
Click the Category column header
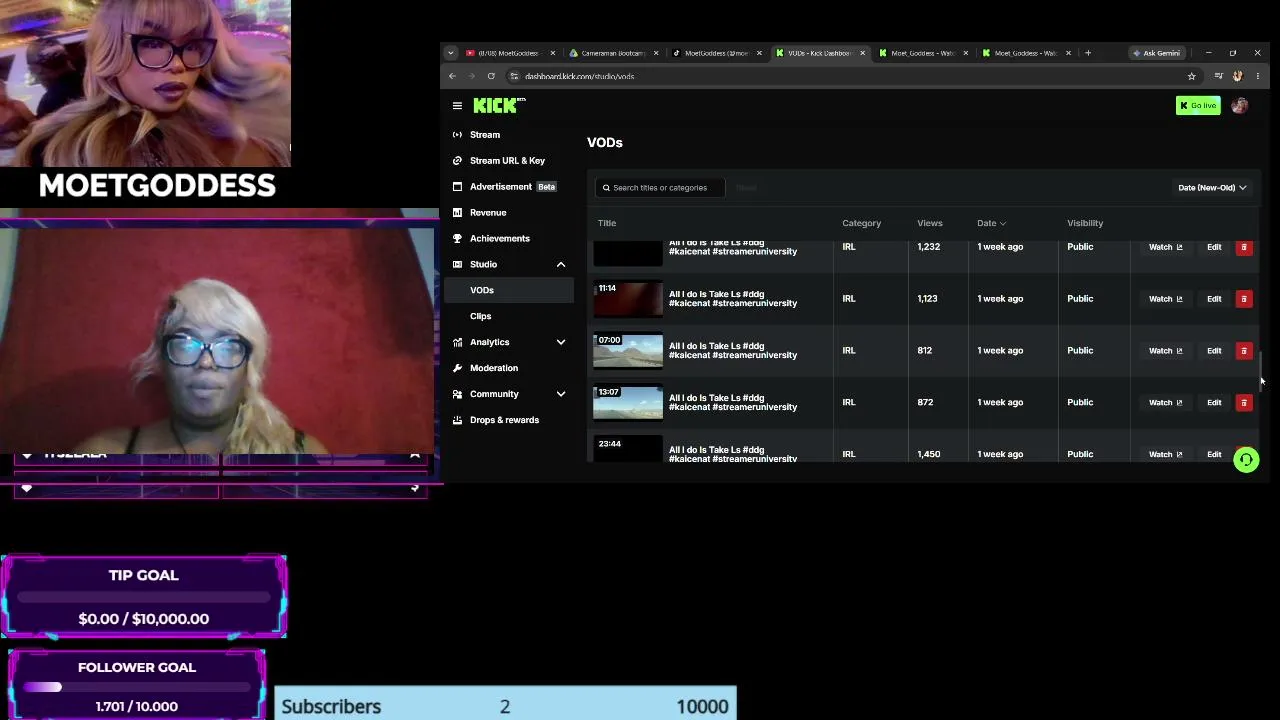point(861,223)
